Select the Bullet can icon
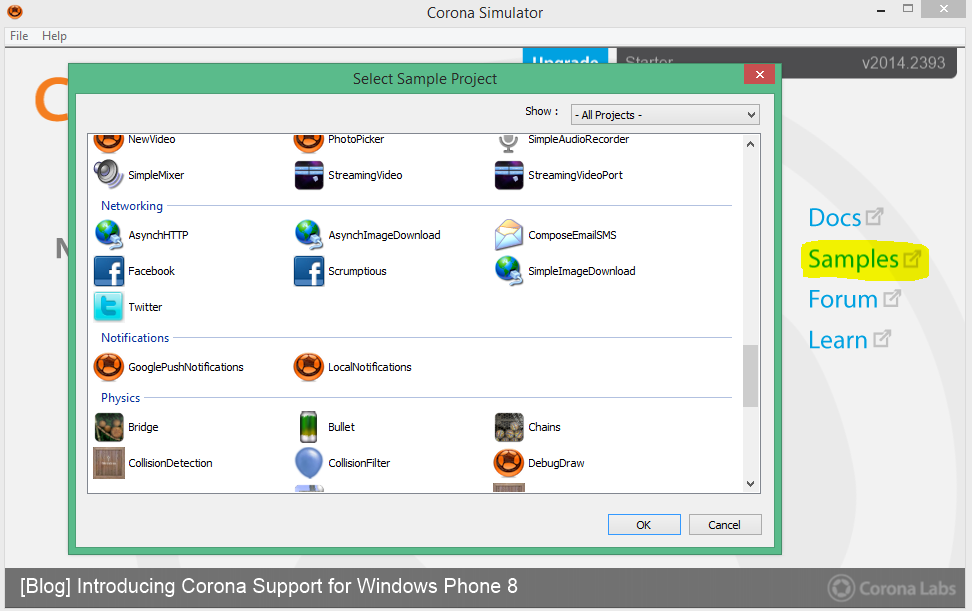This screenshot has width=972, height=611. coord(309,427)
